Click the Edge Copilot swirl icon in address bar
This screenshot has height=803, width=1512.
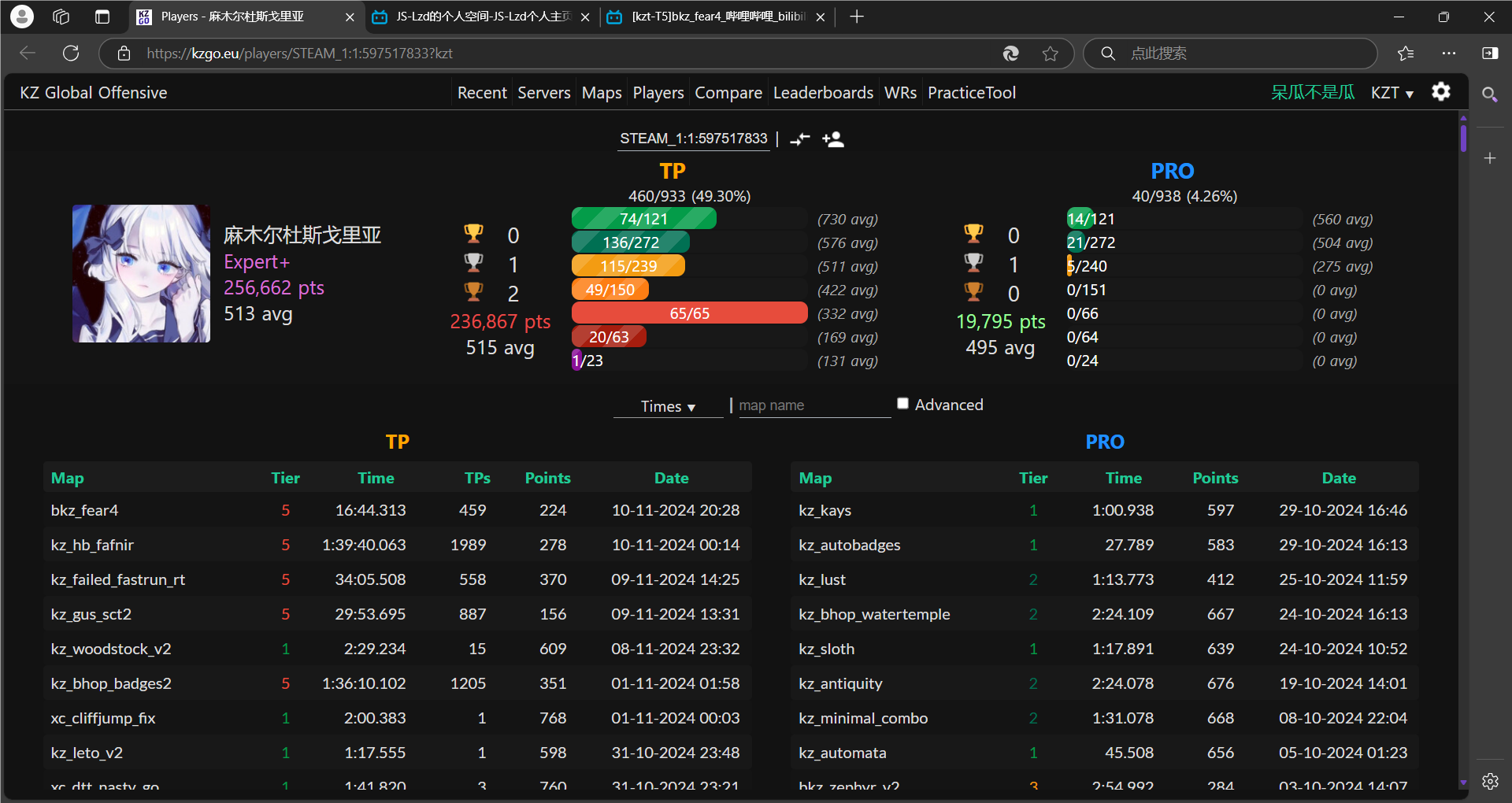pos(1011,53)
